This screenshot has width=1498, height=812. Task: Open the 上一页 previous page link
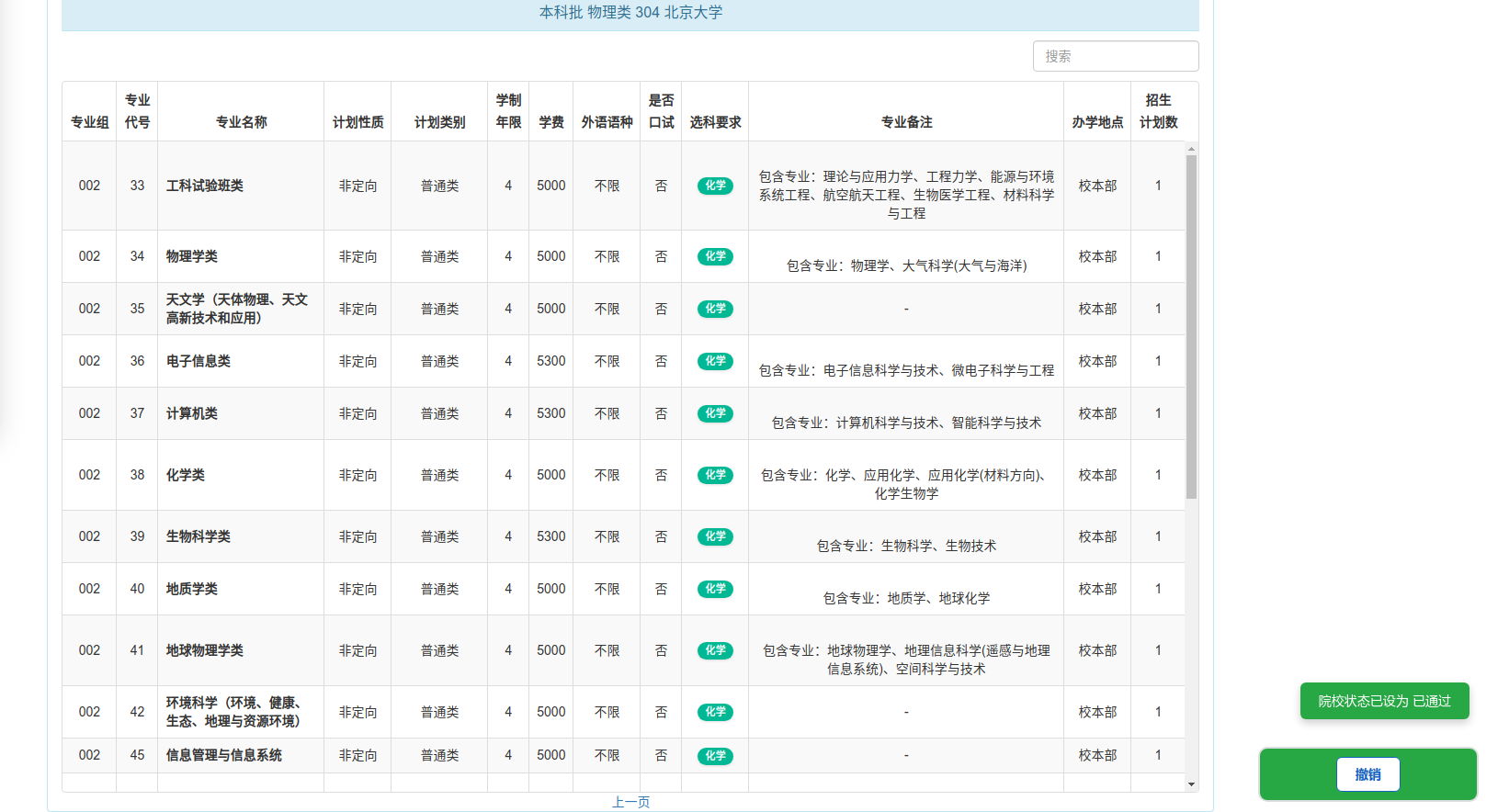click(630, 802)
